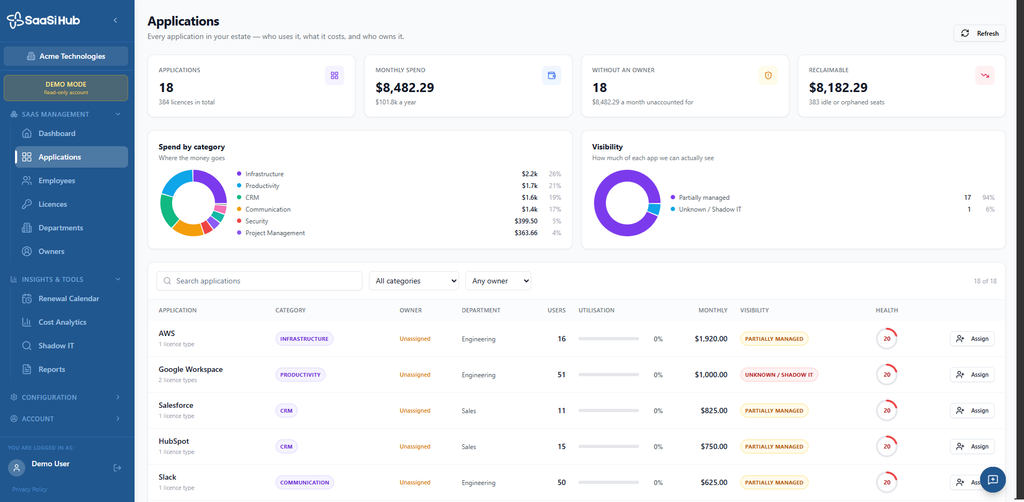
Task: Assign an owner to Google Workspace
Action: [972, 375]
